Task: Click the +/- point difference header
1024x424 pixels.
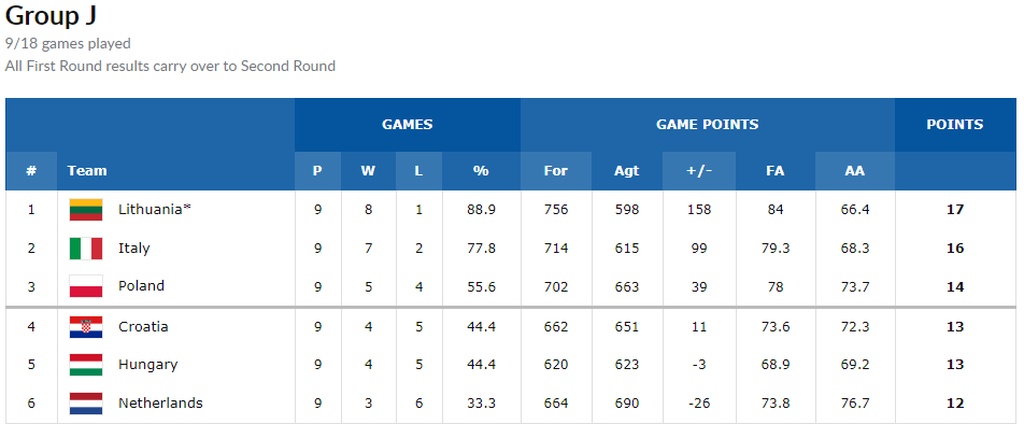Action: tap(699, 171)
